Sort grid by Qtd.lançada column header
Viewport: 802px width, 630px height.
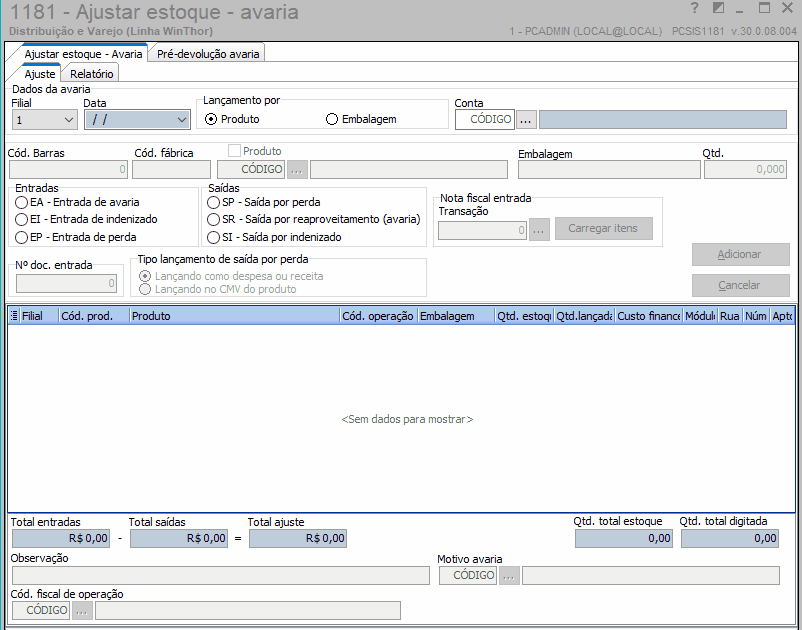coord(584,316)
